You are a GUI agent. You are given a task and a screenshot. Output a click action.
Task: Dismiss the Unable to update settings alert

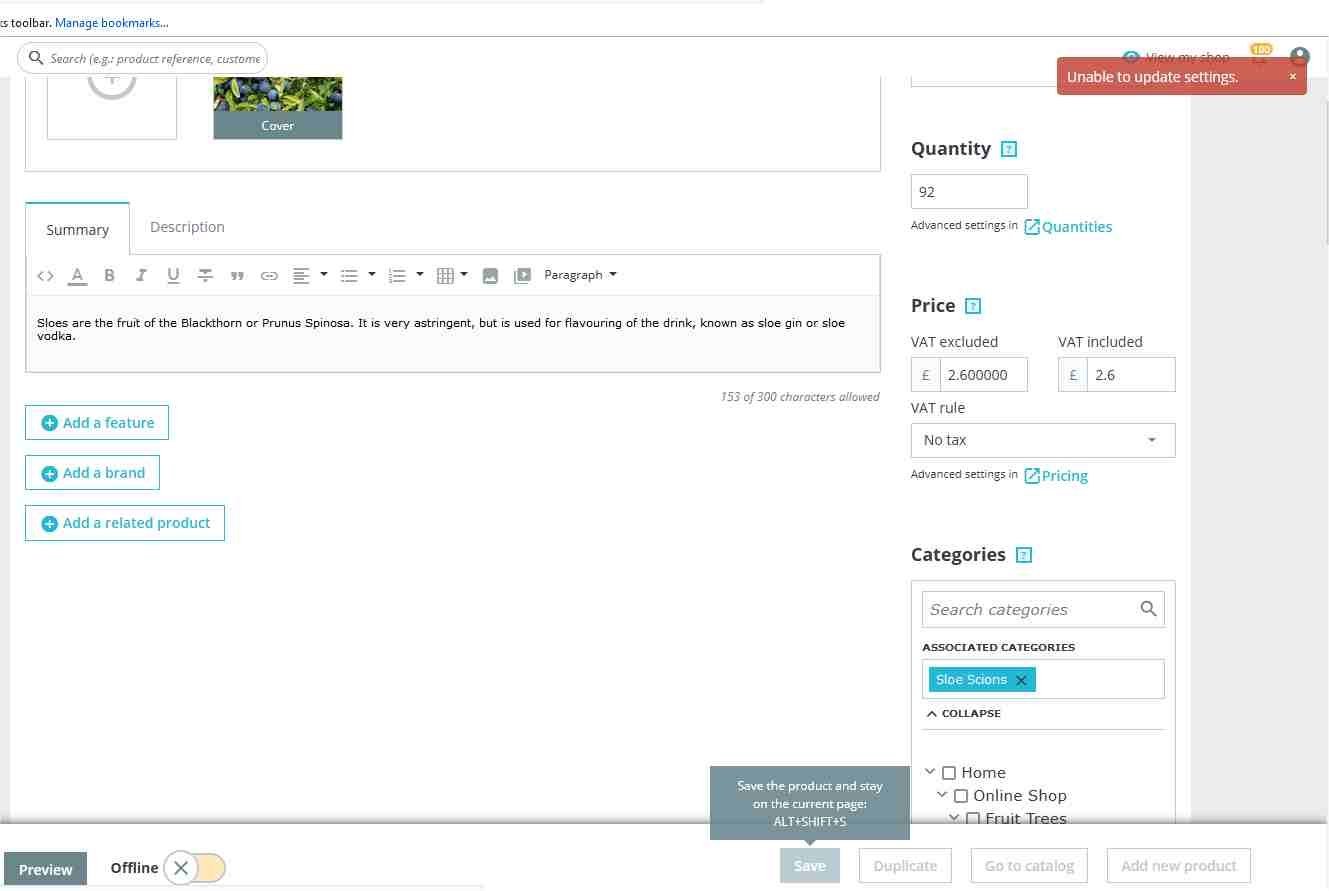pyautogui.click(x=1292, y=77)
